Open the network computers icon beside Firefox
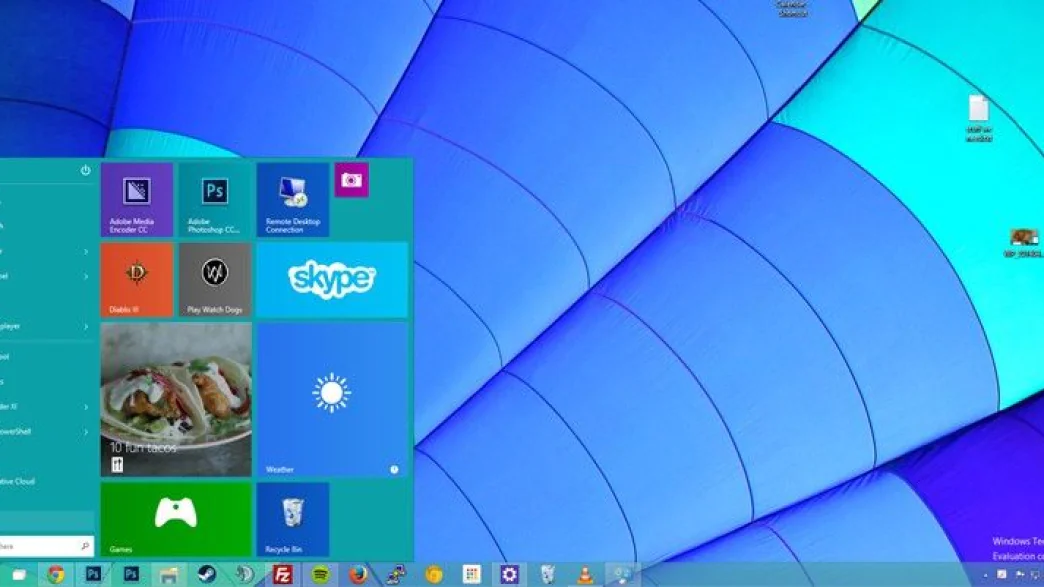 (396, 574)
